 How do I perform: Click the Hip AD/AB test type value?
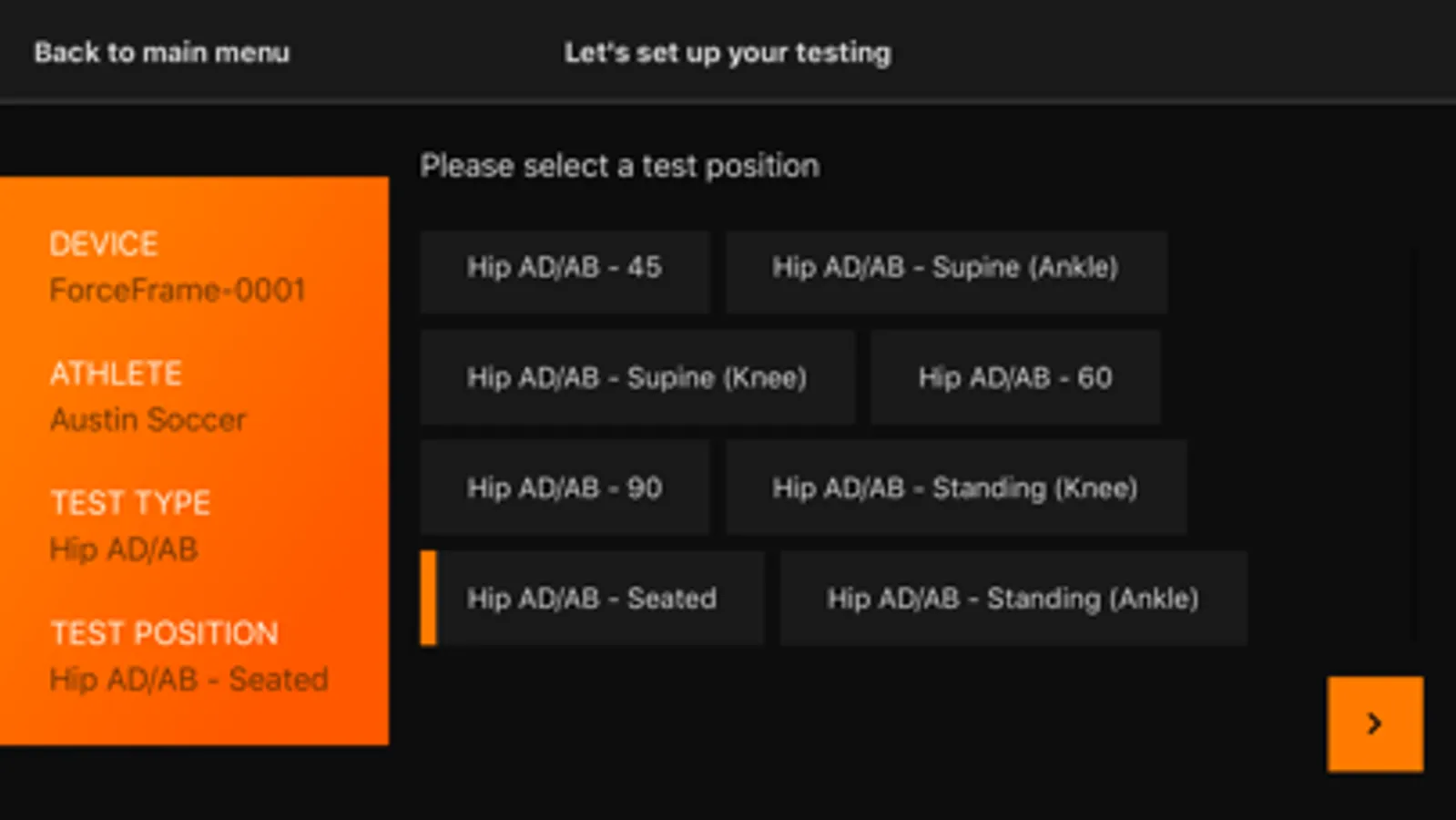[x=124, y=549]
